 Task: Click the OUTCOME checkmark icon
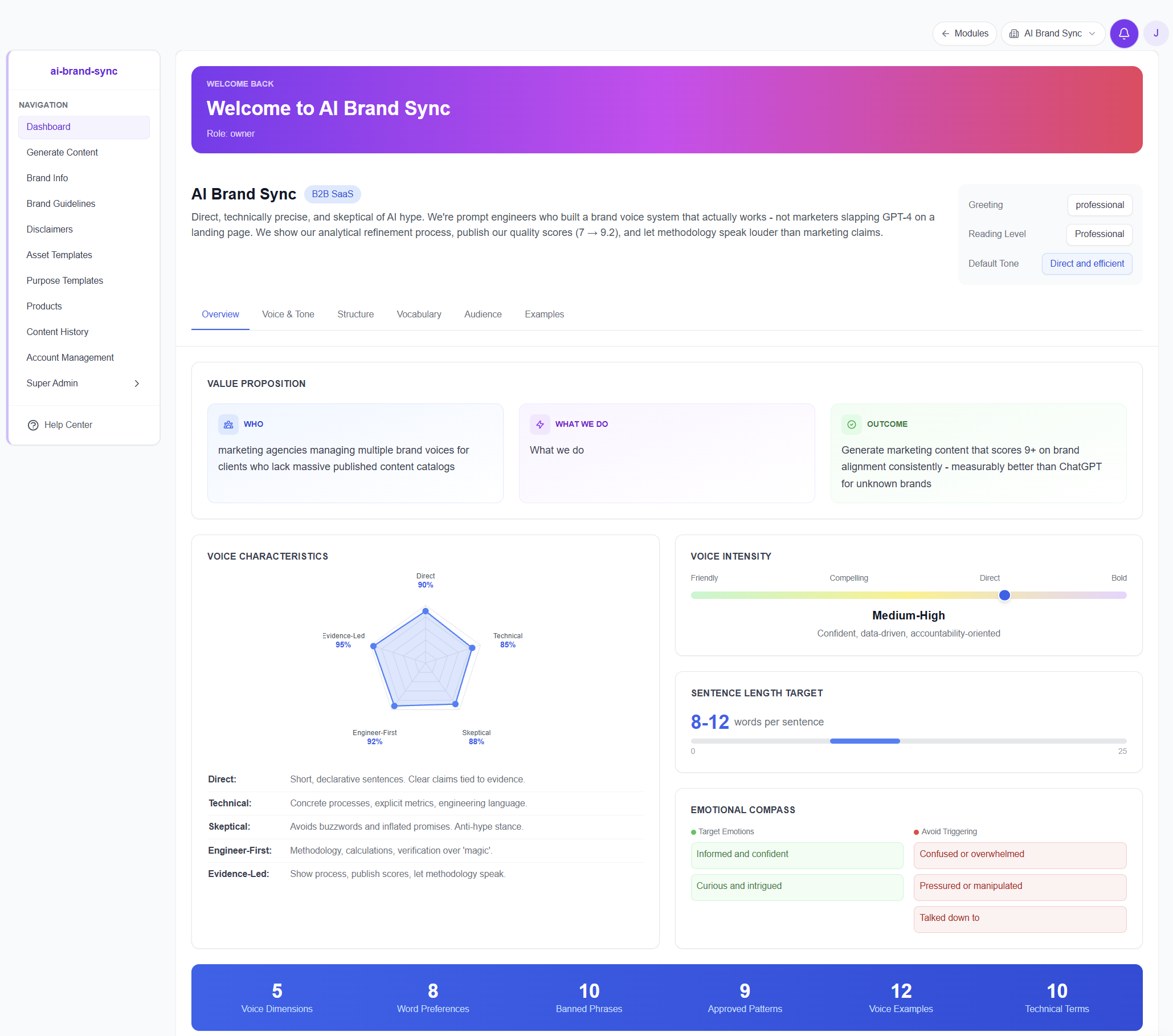coord(851,424)
